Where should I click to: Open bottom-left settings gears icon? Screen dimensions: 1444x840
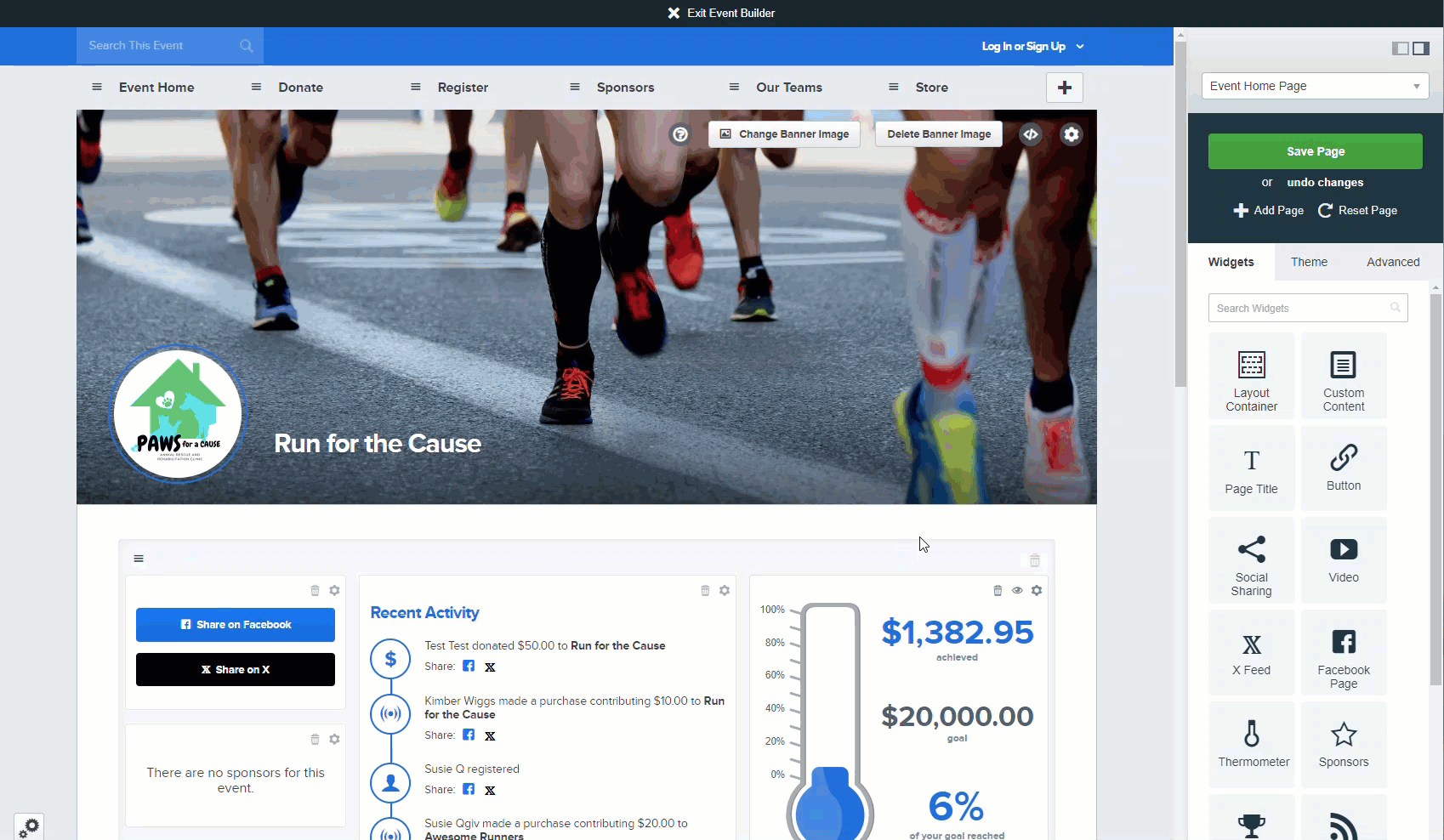click(x=29, y=827)
